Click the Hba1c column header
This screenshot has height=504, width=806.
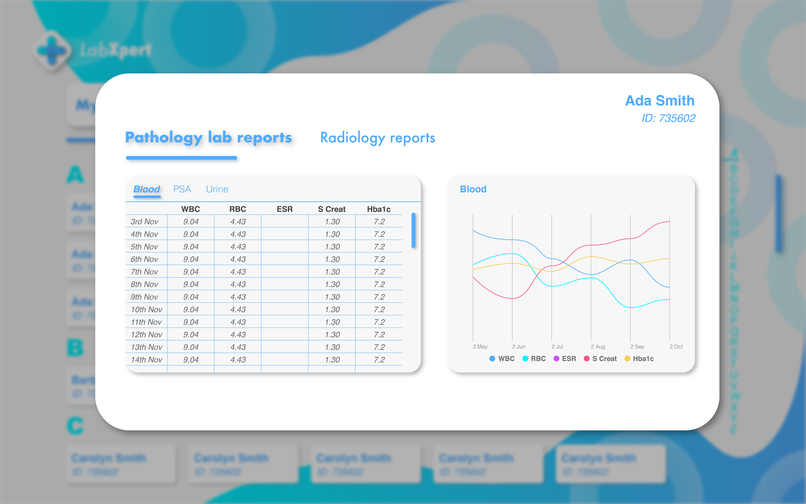click(379, 209)
